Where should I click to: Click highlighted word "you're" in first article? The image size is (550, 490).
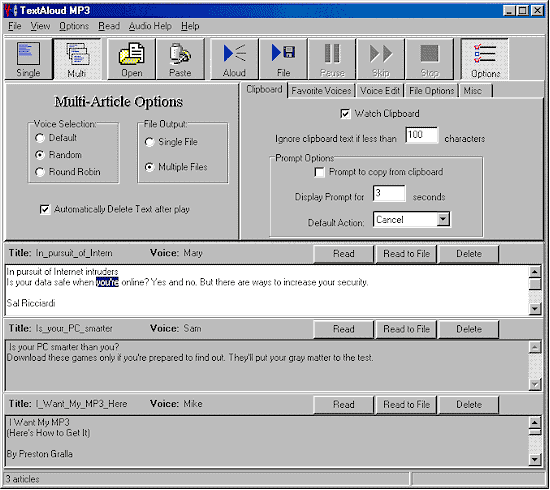pos(107,282)
